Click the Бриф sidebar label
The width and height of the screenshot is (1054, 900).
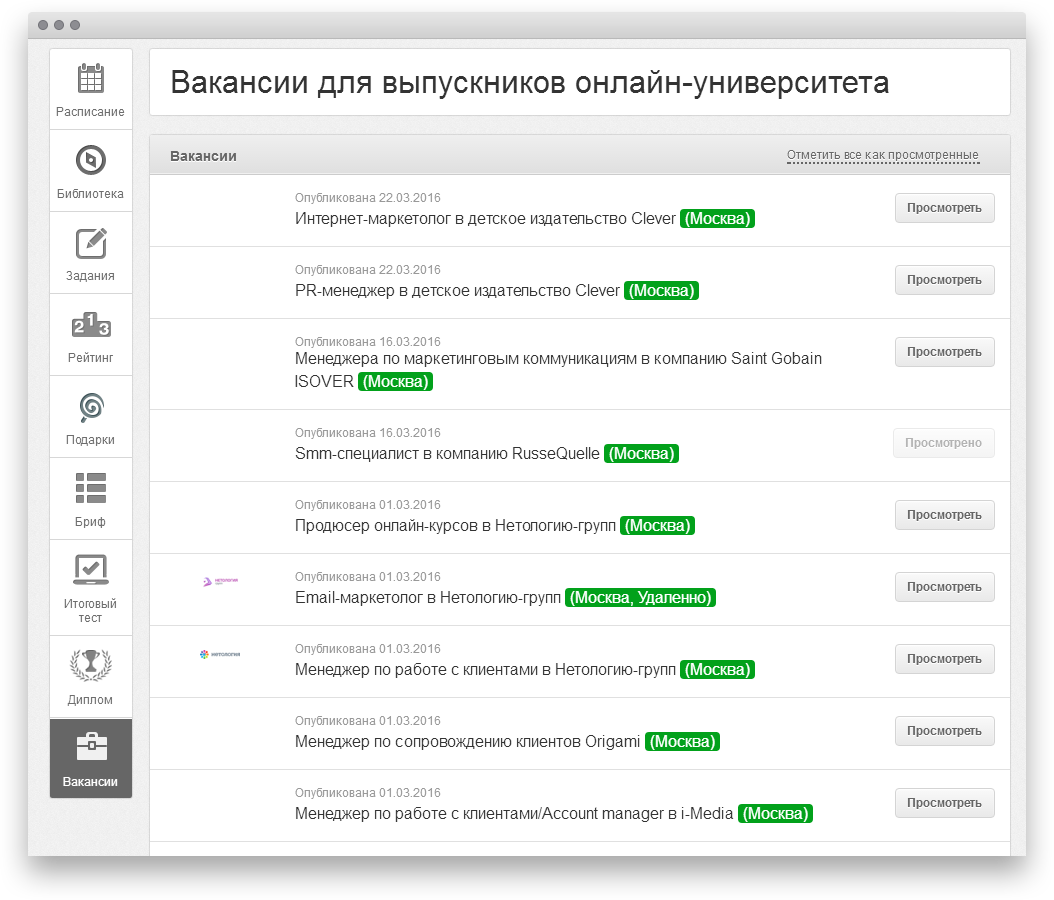pos(90,522)
